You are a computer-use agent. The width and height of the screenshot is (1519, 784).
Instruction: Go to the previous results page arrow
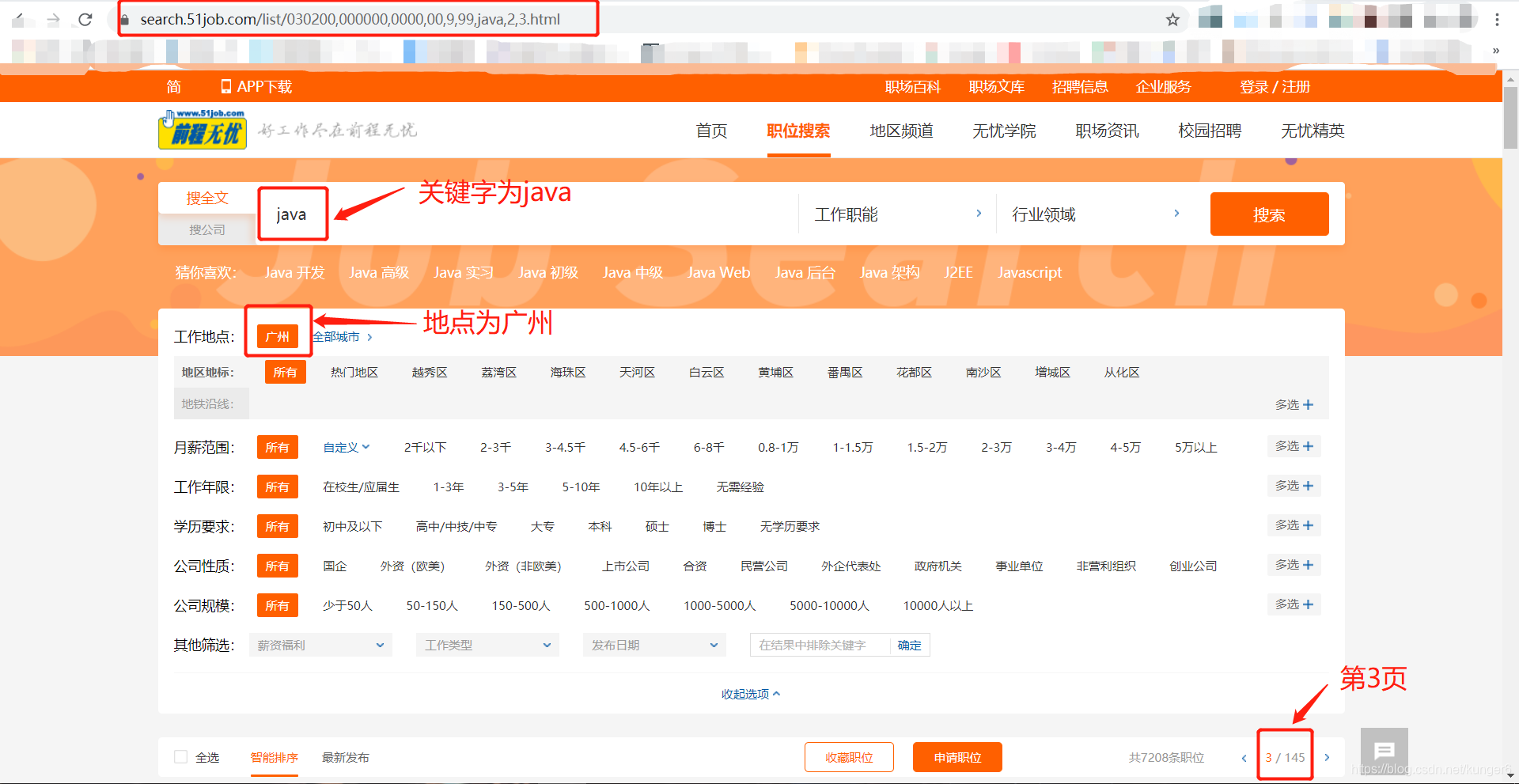click(1244, 758)
